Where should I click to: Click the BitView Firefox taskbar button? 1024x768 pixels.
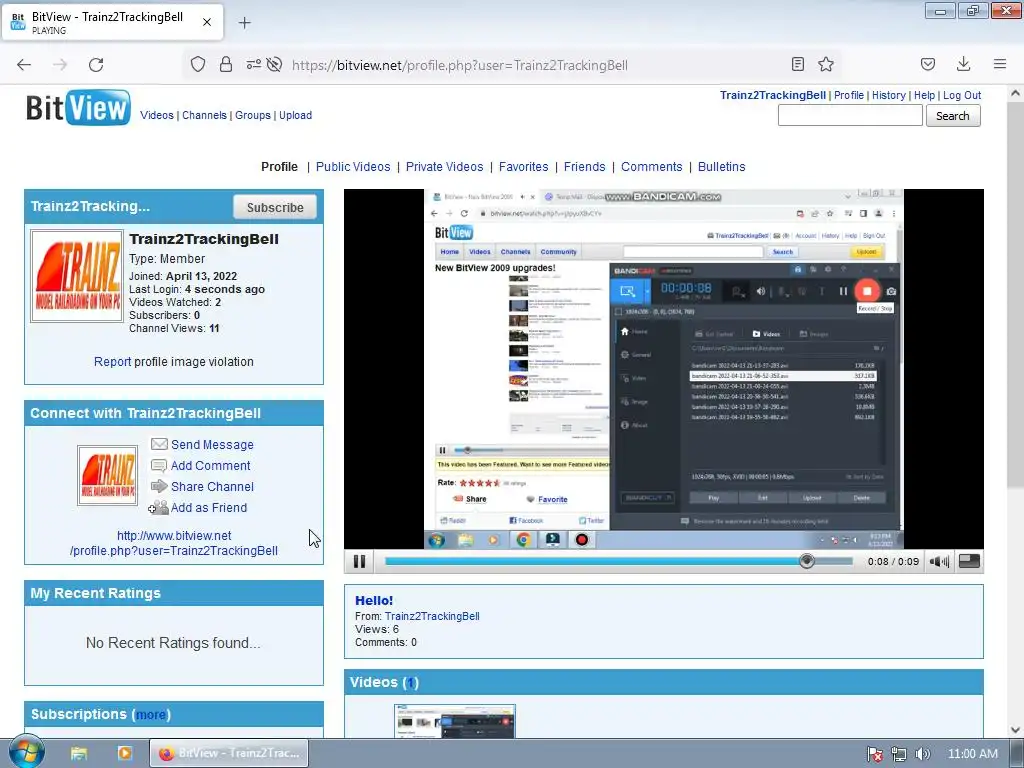(229, 753)
